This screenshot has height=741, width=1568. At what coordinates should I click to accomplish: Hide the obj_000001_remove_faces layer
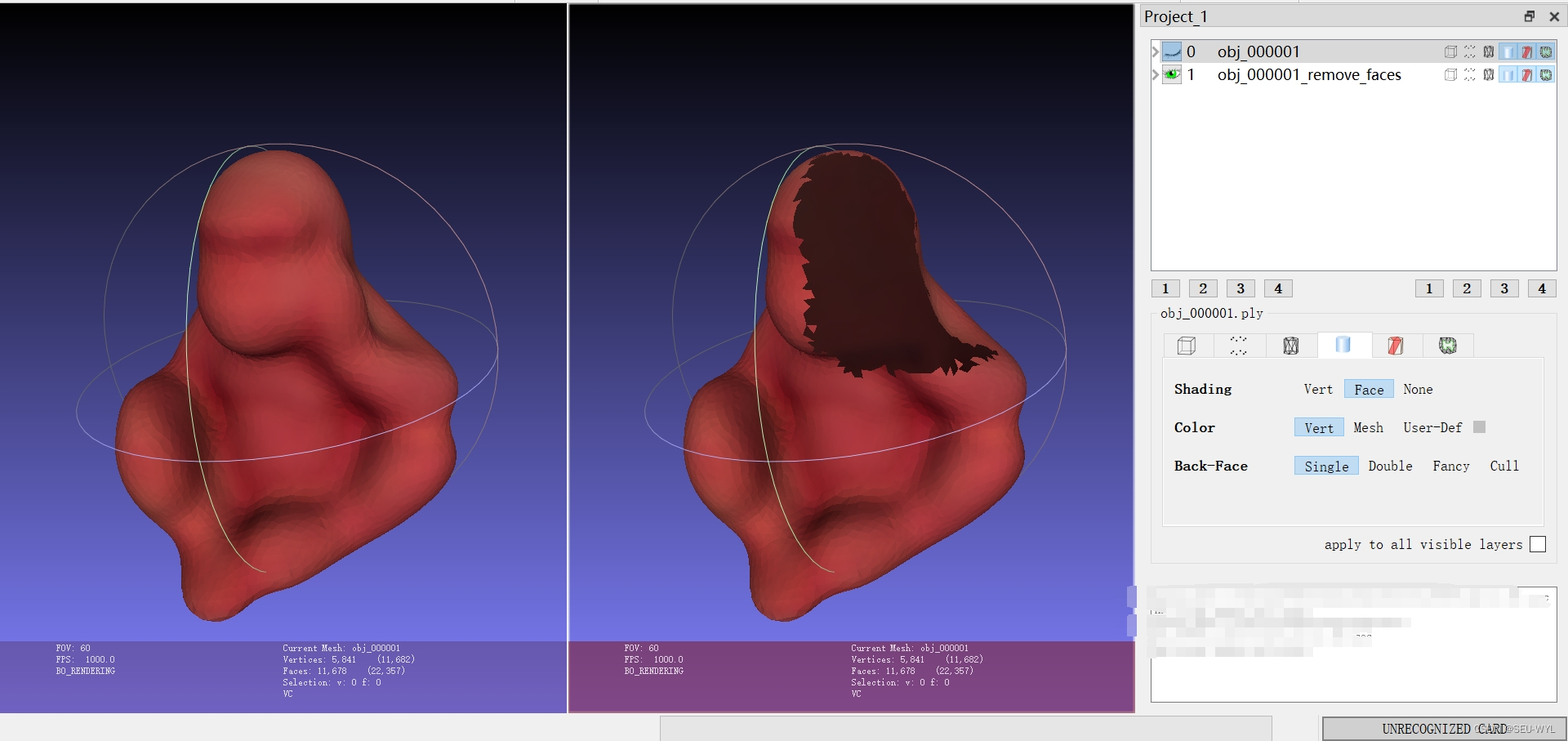1172,74
